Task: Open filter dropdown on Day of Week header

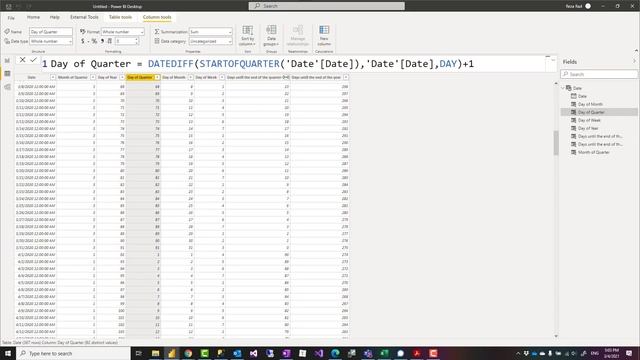Action: [222, 77]
